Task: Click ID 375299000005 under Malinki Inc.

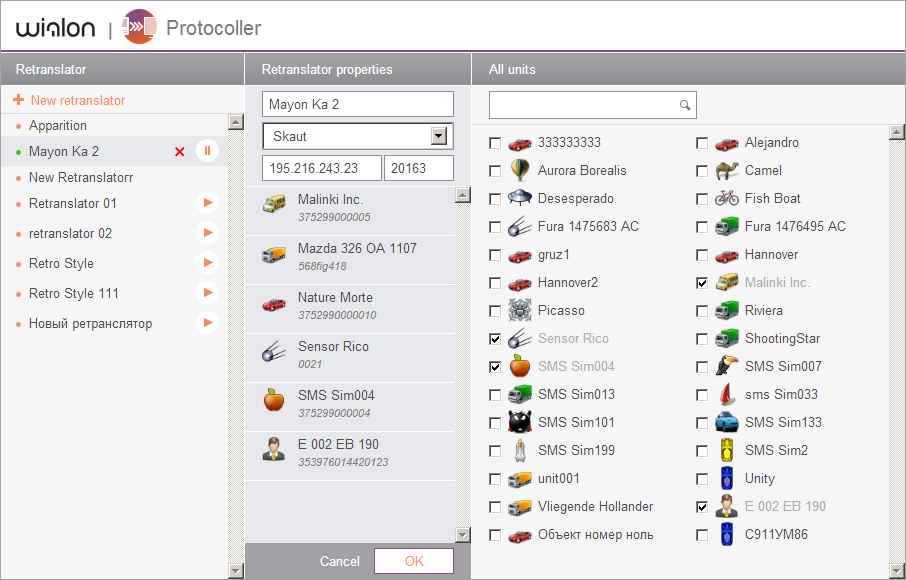Action: 335,217
